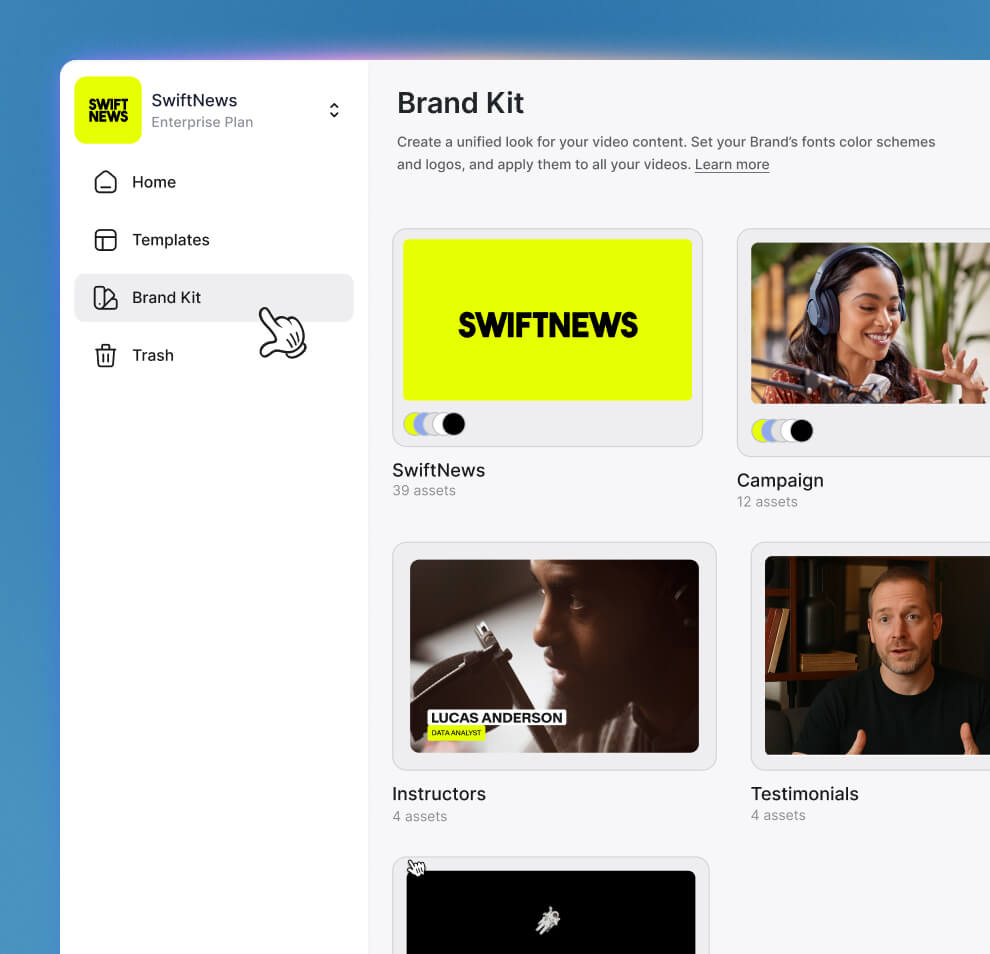Screen dimensions: 990x954
Task: Click the black swatch under Campaign kit
Action: point(801,431)
